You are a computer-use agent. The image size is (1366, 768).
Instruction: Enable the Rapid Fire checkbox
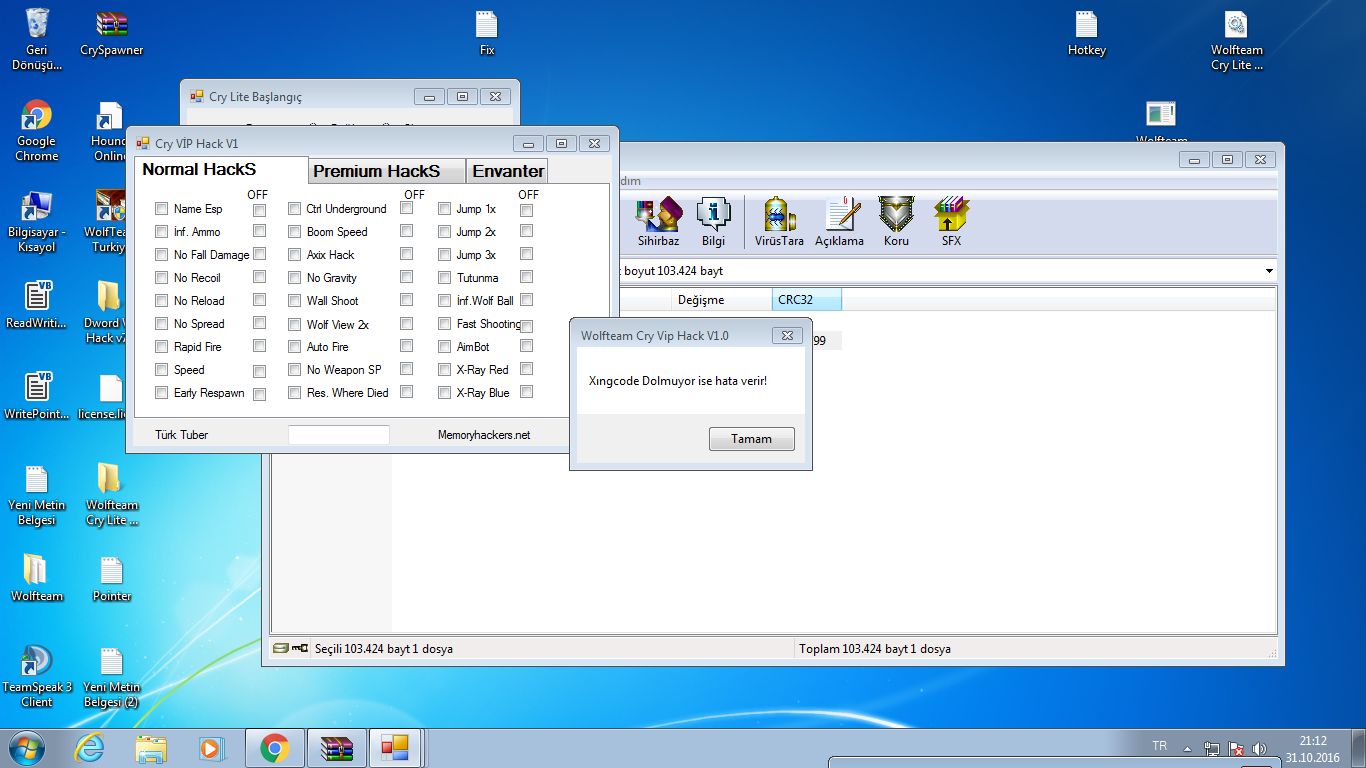(x=161, y=347)
